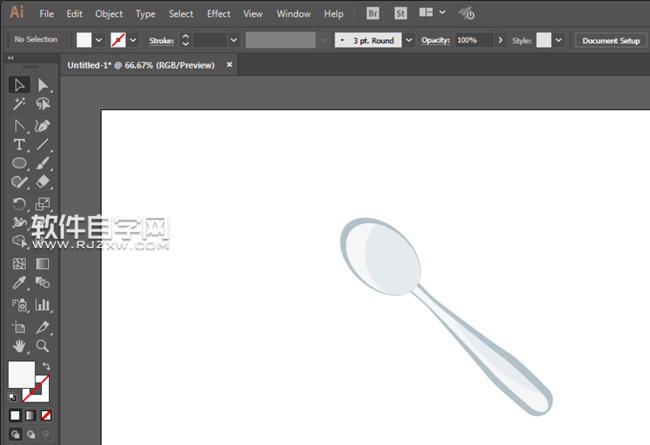The width and height of the screenshot is (650, 445).
Task: Open the graphic Style dropdown
Action: (x=559, y=40)
